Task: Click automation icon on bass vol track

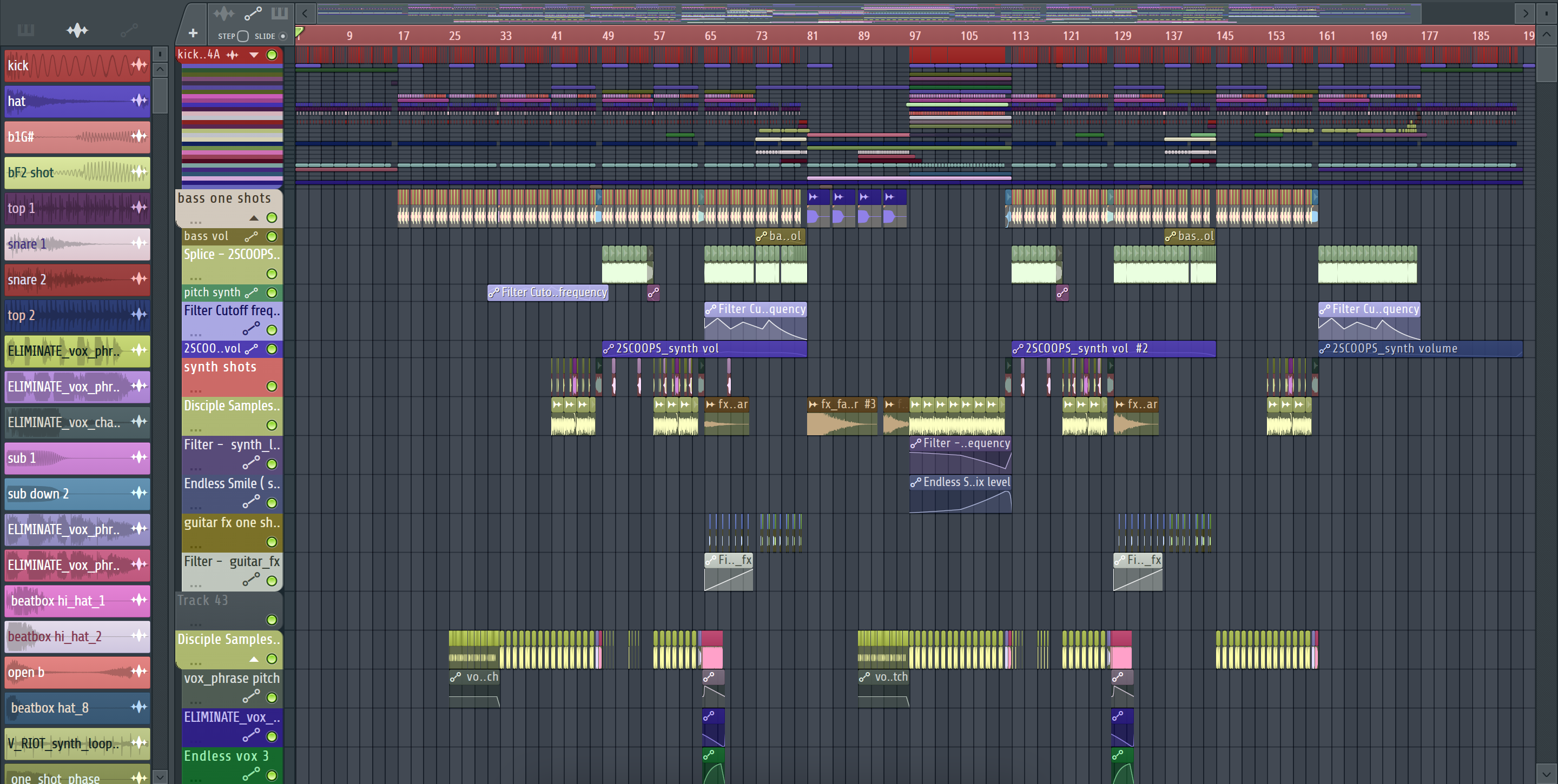Action: pyautogui.click(x=251, y=236)
